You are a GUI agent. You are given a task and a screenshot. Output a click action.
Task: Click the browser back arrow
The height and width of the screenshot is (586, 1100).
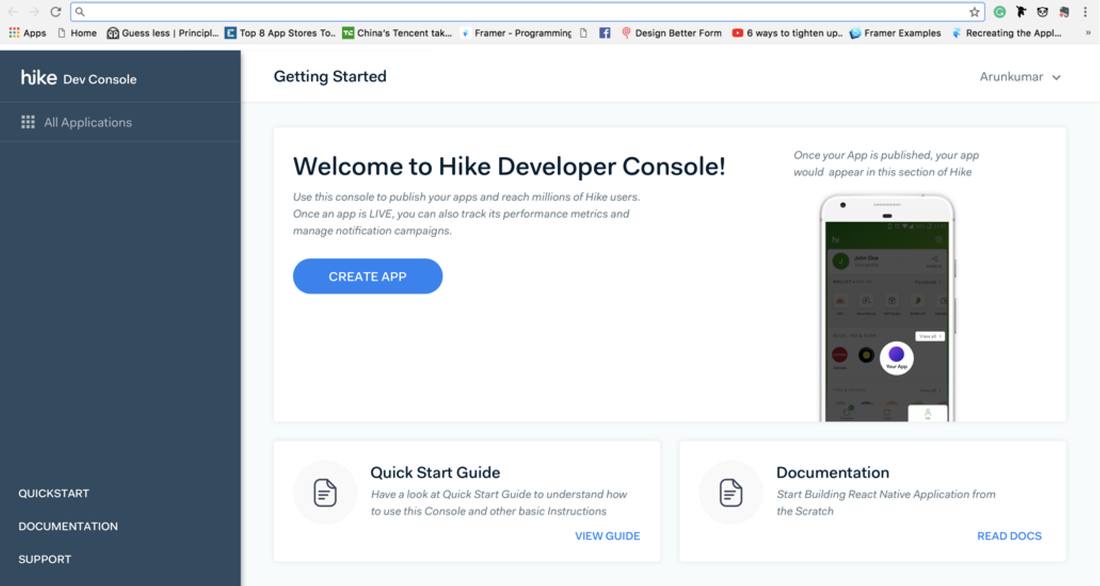click(x=13, y=12)
